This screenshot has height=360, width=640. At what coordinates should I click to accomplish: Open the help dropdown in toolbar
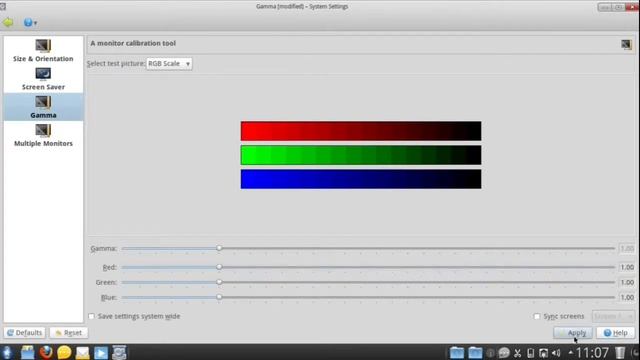[x=30, y=22]
